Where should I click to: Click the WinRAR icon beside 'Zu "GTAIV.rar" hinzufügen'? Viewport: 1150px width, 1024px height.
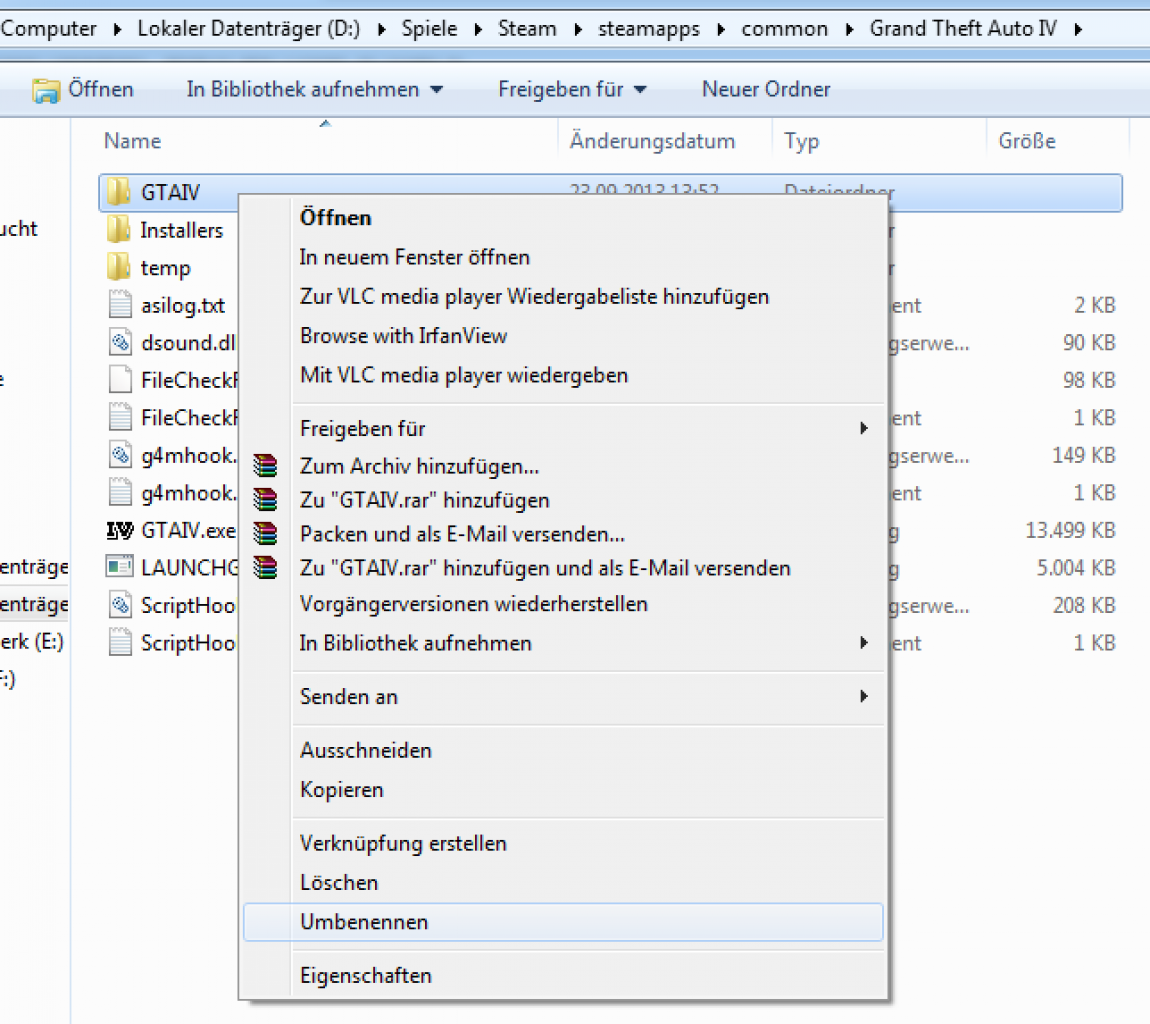coord(265,500)
